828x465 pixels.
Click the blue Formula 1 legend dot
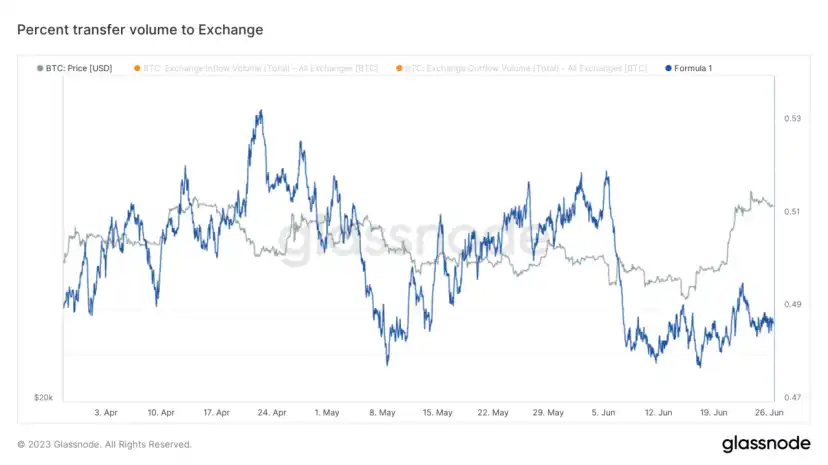point(668,68)
